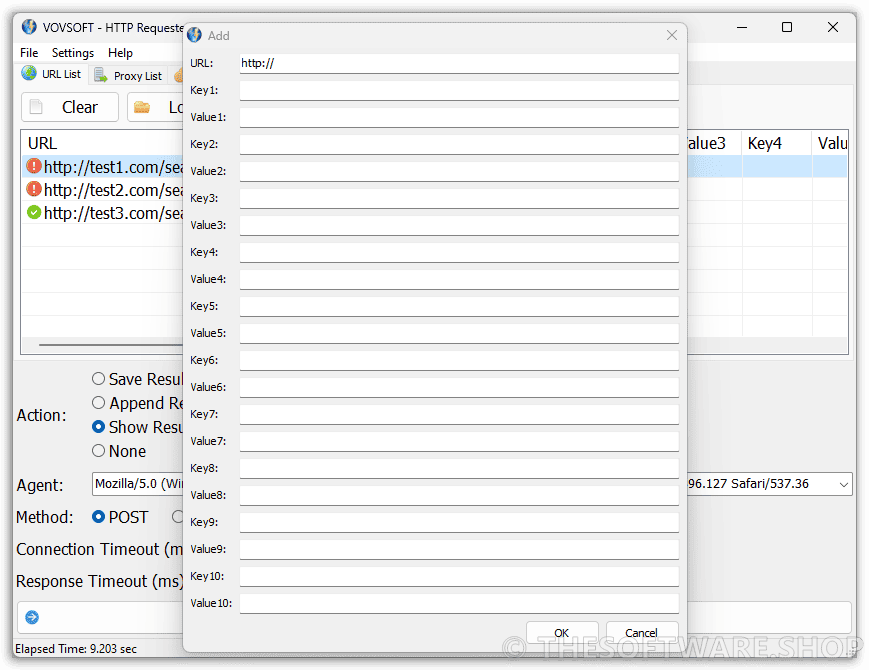The image size is (869, 670).
Task: Click the globe icon in Add dialog title
Action: point(194,35)
